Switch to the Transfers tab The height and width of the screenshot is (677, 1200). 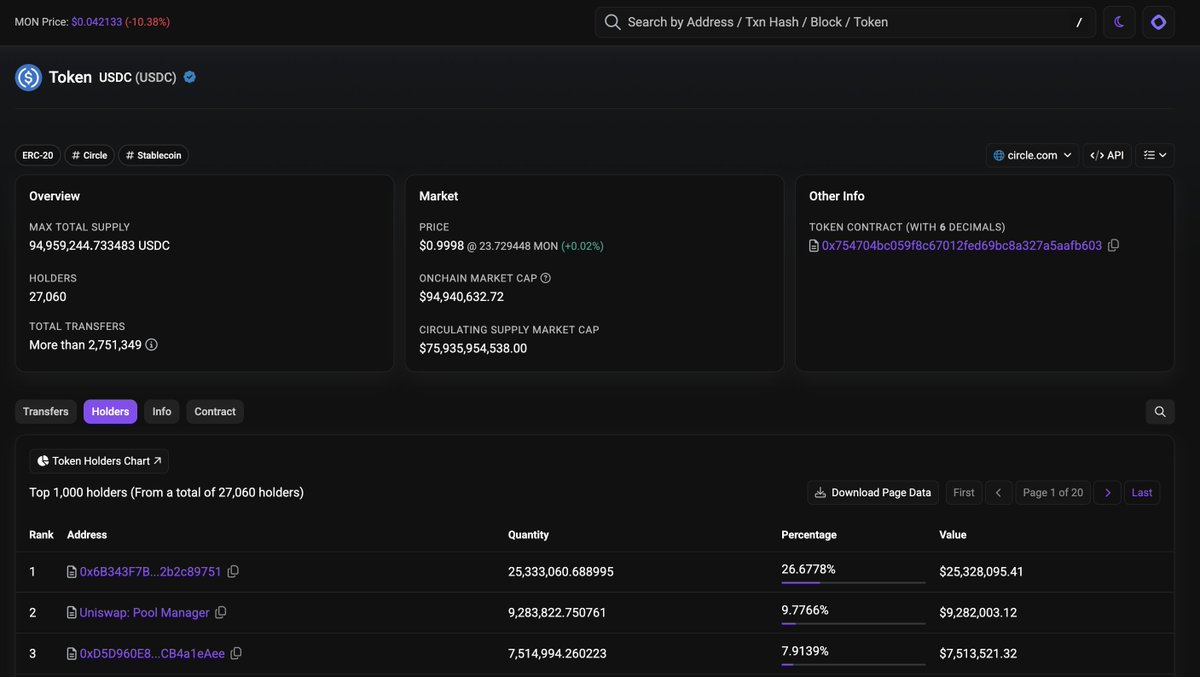coord(45,411)
